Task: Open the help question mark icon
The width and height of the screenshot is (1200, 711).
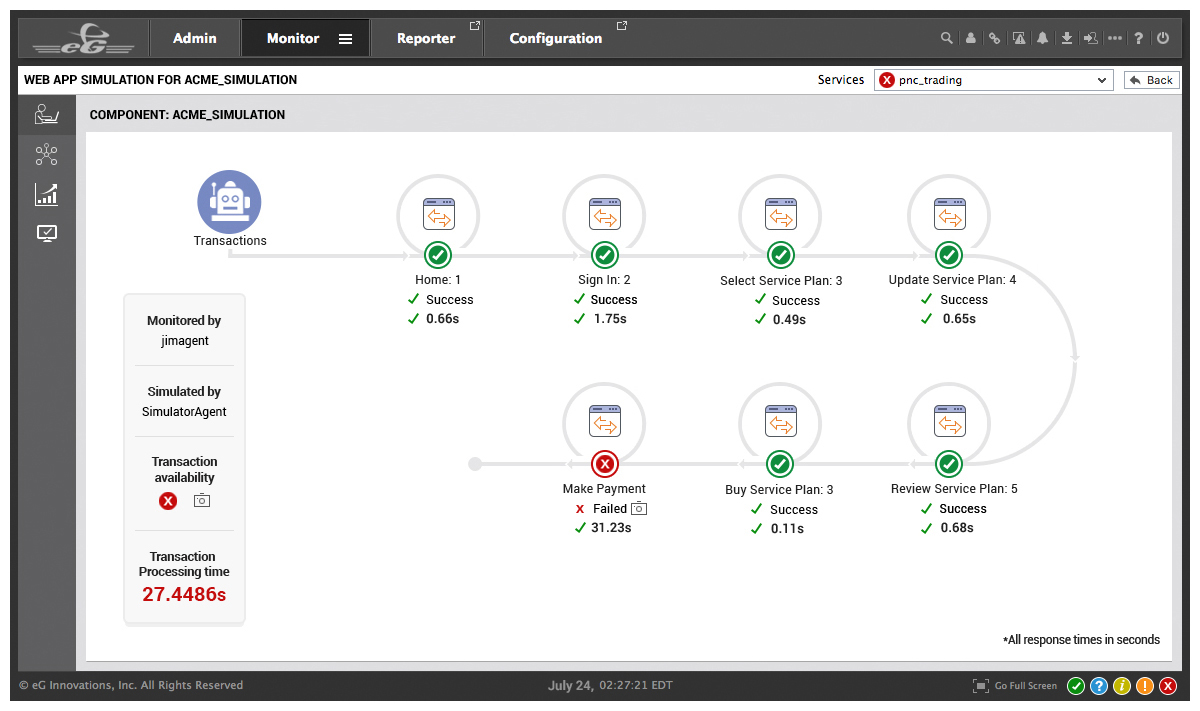Action: click(x=1139, y=38)
